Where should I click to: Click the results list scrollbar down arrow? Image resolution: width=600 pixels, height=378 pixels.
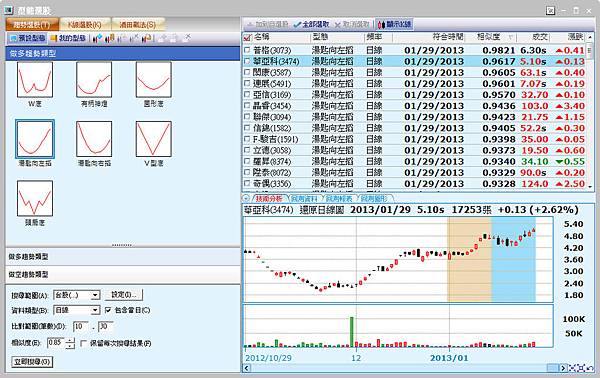click(590, 187)
